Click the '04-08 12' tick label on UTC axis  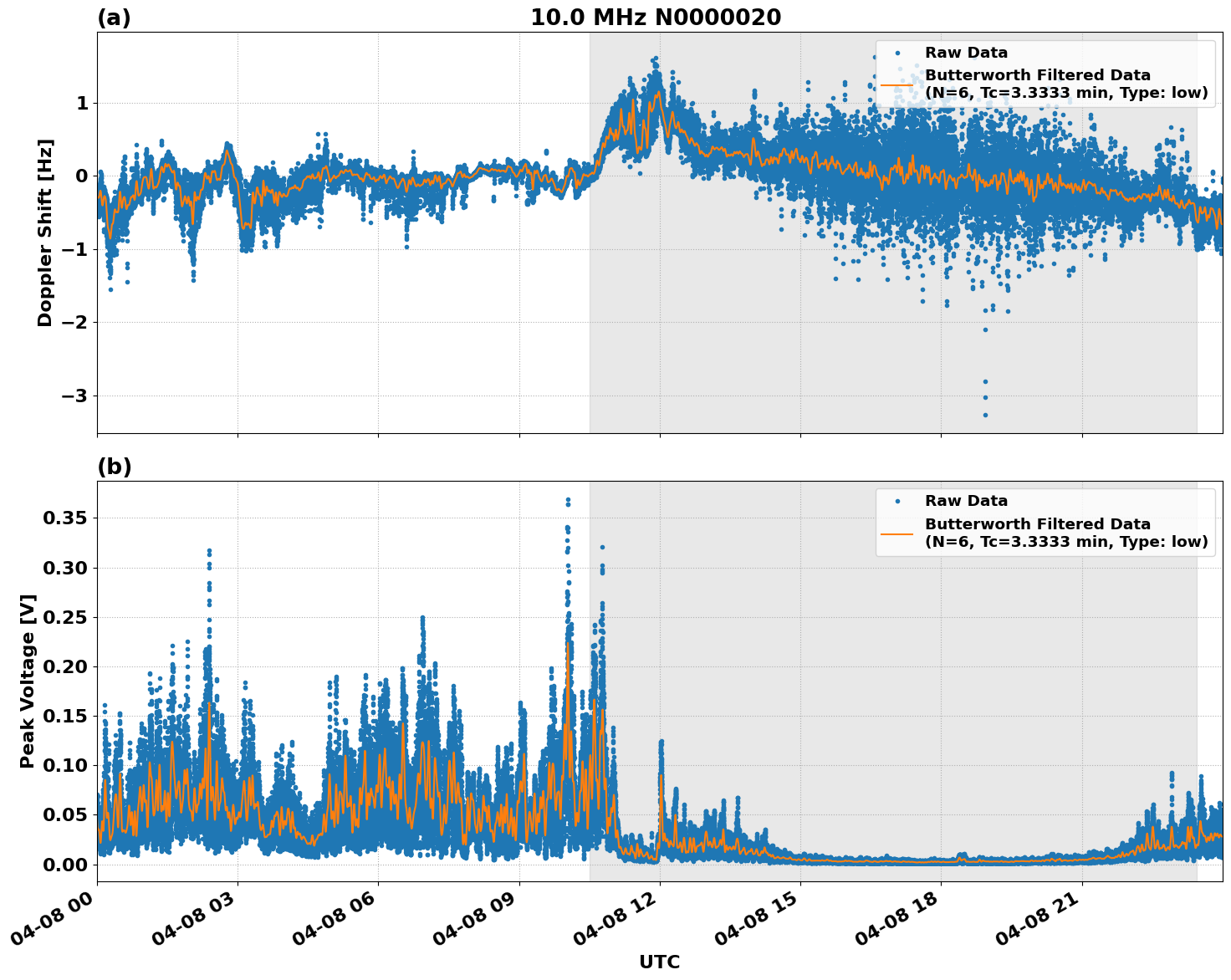point(611,921)
